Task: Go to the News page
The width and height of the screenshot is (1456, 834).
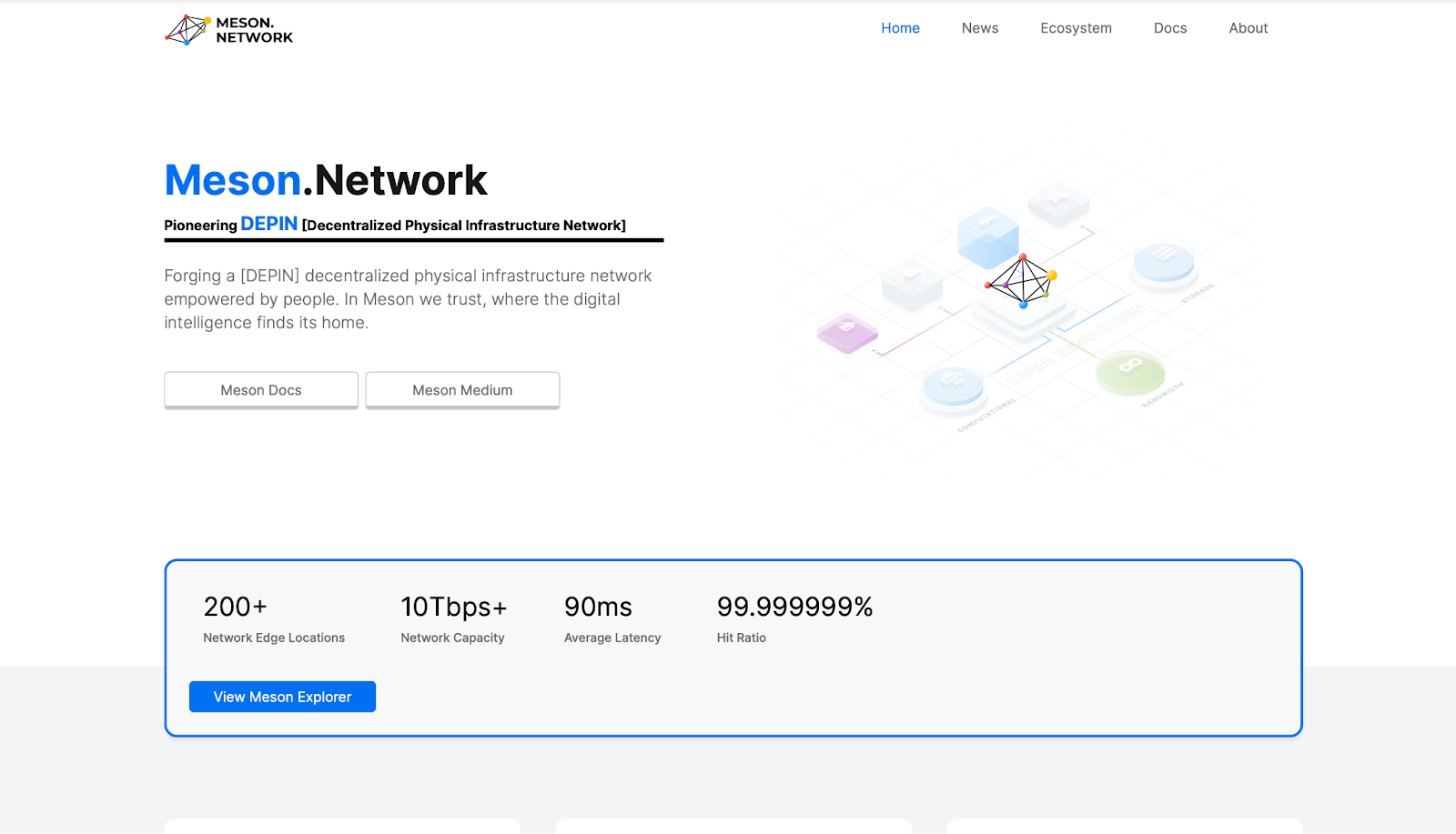Action: [x=980, y=28]
